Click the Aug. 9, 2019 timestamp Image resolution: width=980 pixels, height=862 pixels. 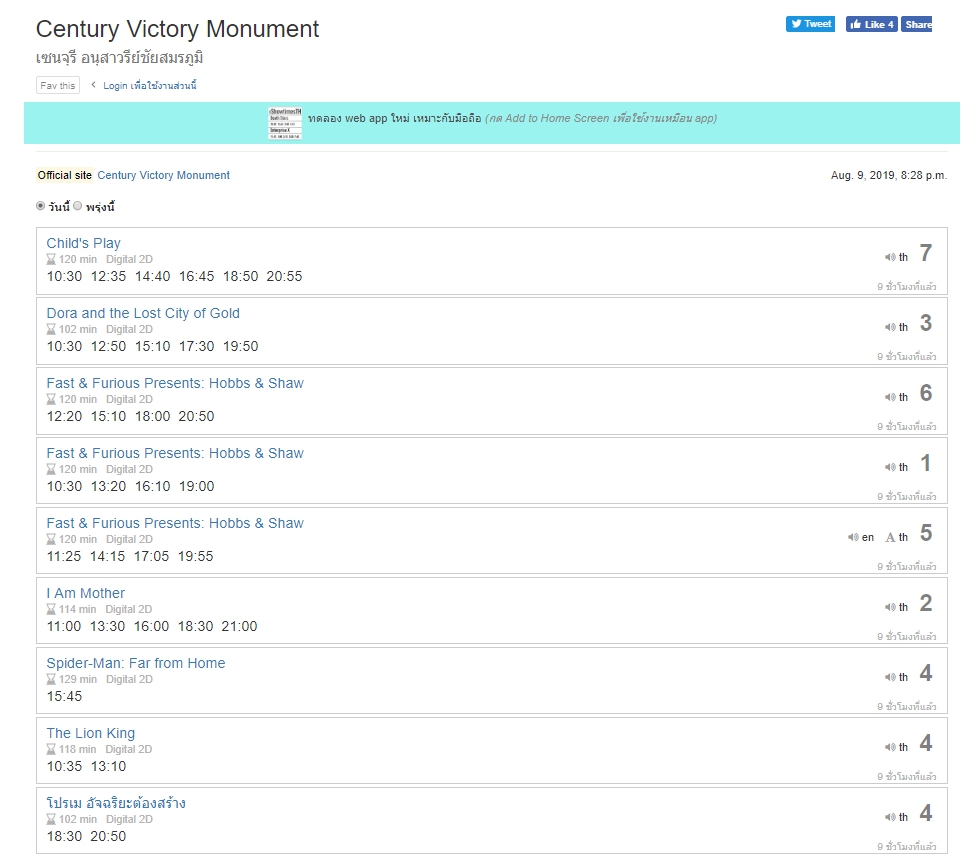pyautogui.click(x=889, y=175)
